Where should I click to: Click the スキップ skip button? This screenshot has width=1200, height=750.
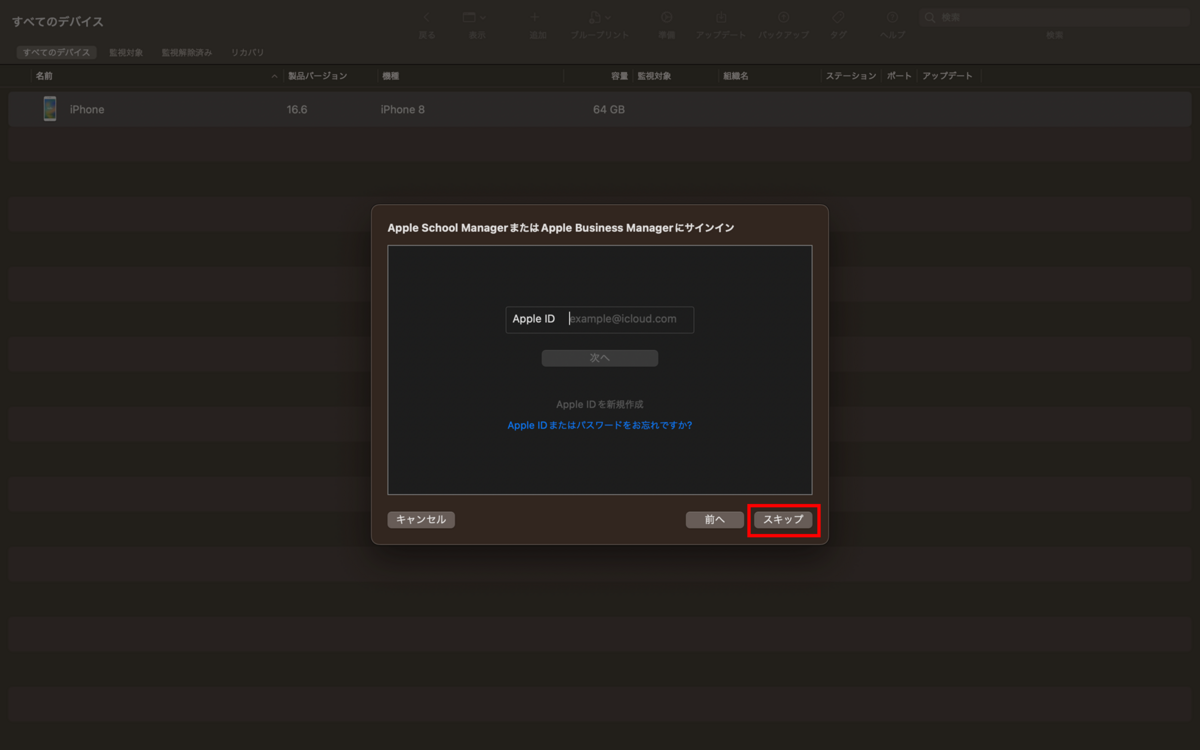(x=784, y=520)
